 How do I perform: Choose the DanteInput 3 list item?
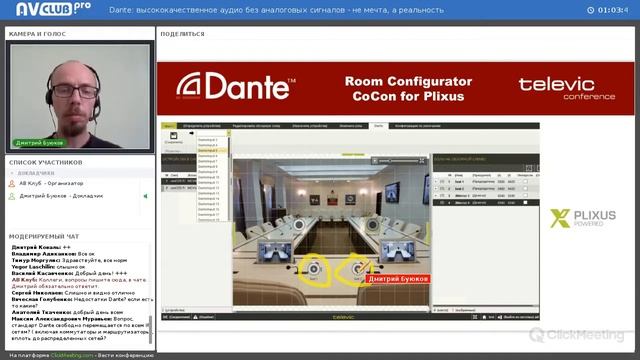(211, 140)
